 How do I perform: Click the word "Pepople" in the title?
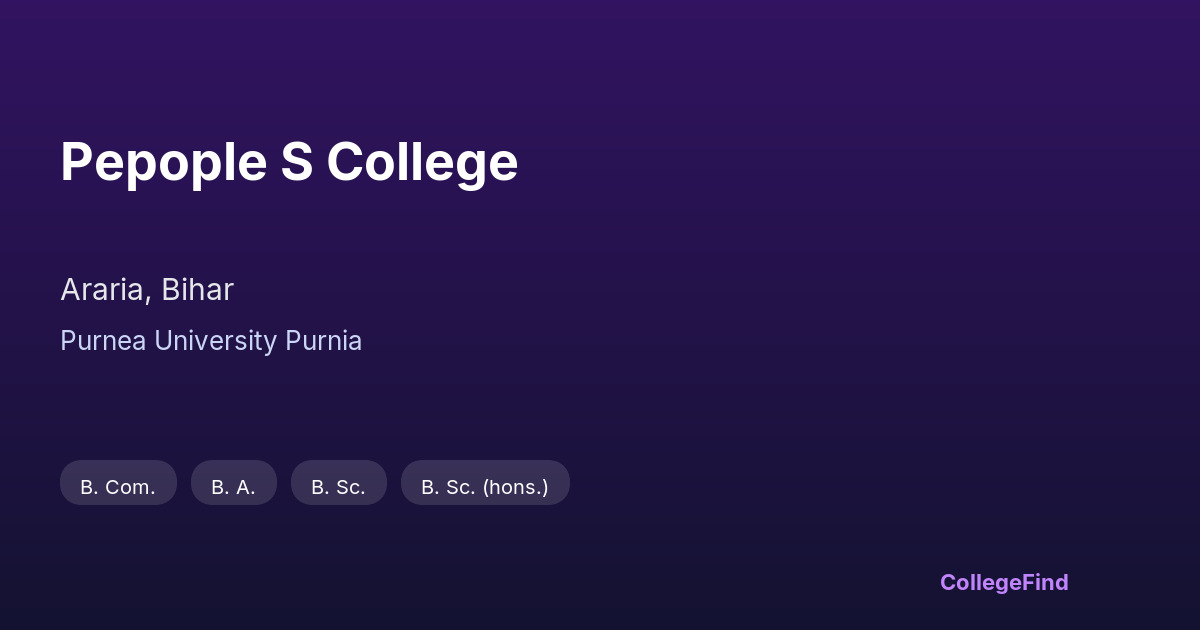163,162
